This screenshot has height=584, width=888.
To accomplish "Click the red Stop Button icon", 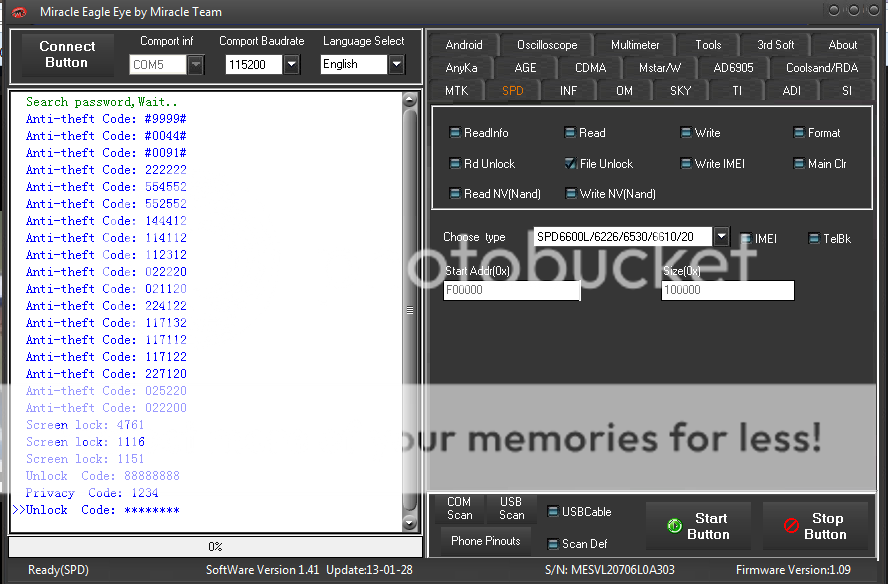I will click(x=791, y=526).
